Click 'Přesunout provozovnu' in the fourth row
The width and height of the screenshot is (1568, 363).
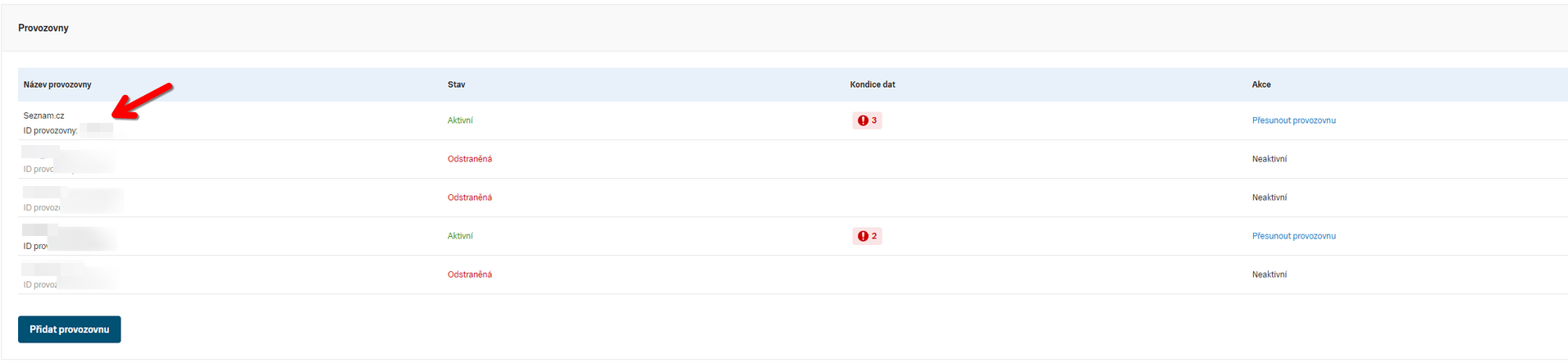tap(1293, 236)
